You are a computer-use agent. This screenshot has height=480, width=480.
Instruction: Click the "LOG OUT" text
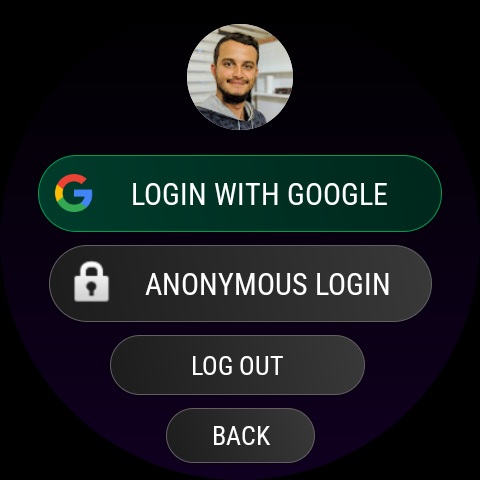click(x=237, y=366)
